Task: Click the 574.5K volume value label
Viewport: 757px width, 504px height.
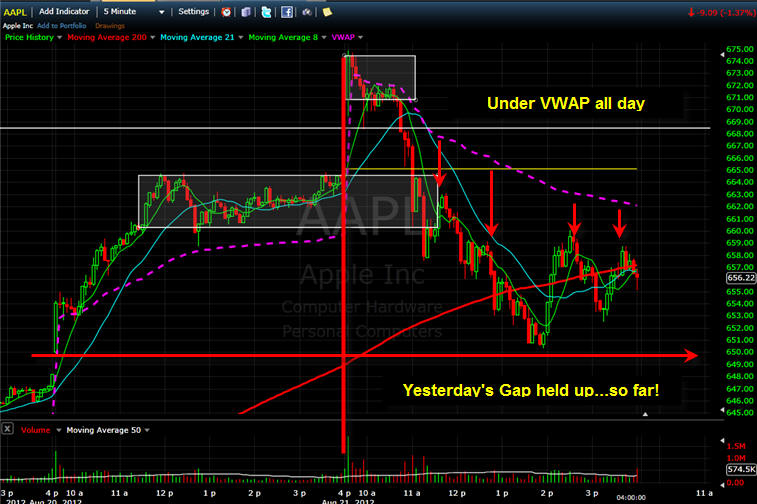Action: click(741, 469)
